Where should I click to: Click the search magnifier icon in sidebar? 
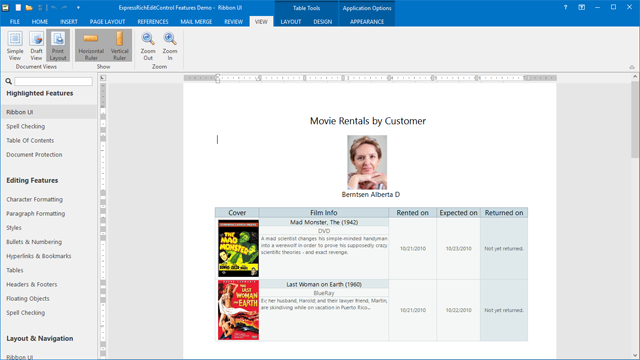[x=9, y=81]
